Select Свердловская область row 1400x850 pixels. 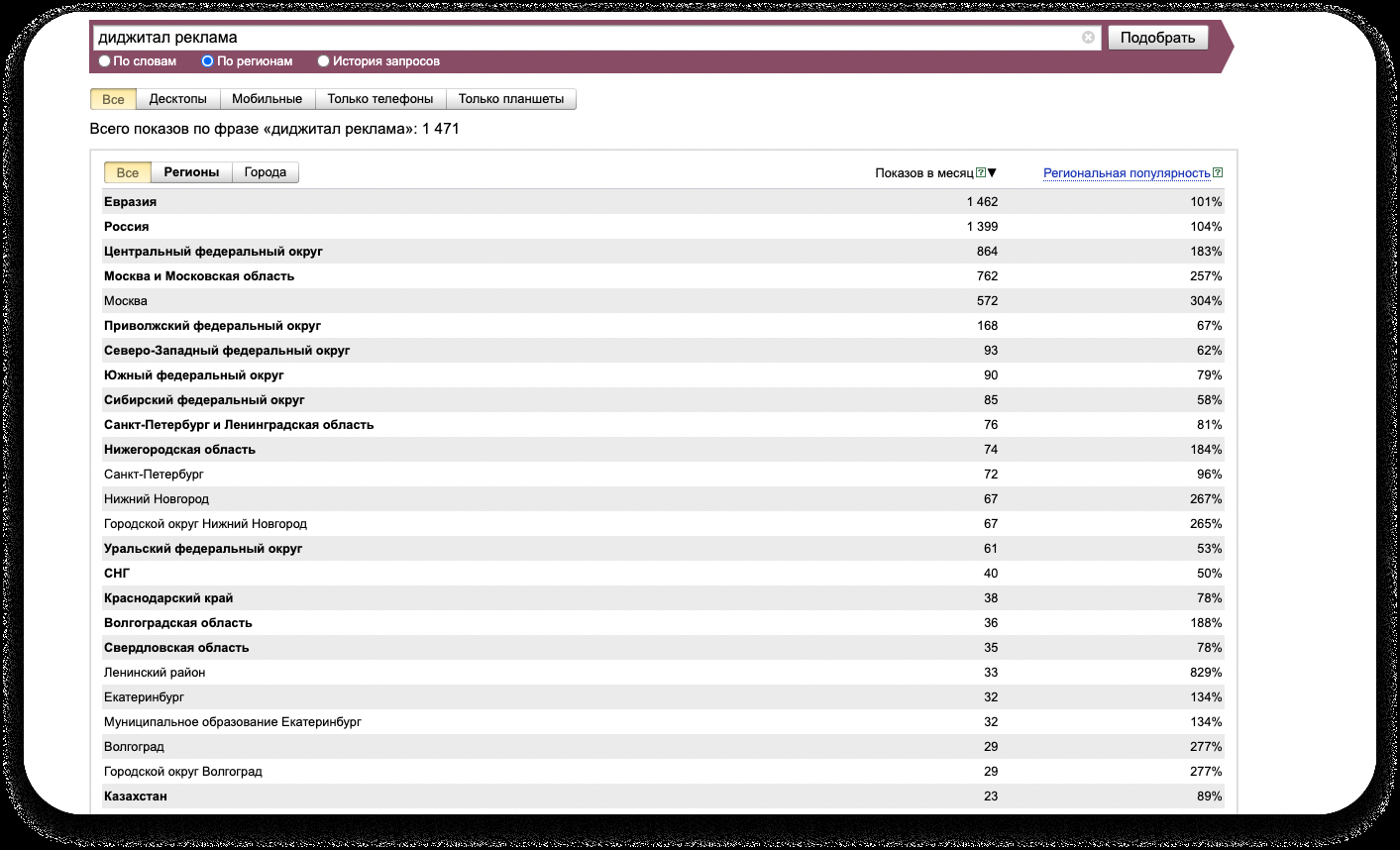click(x=664, y=648)
